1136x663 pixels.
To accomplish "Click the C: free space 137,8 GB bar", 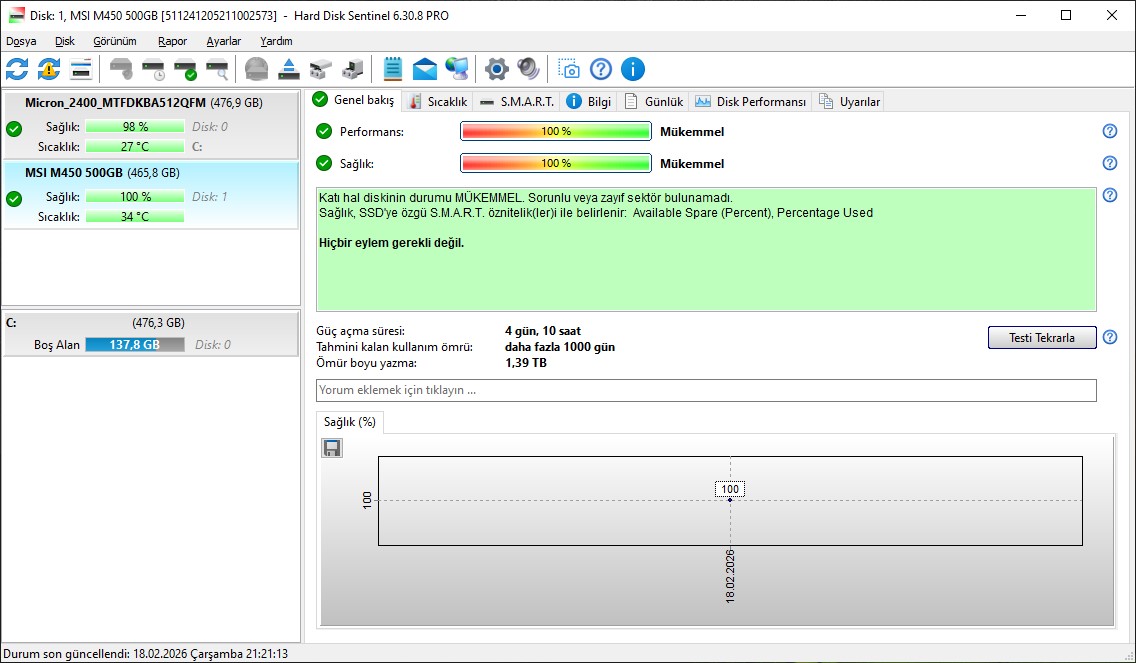I will 135,345.
